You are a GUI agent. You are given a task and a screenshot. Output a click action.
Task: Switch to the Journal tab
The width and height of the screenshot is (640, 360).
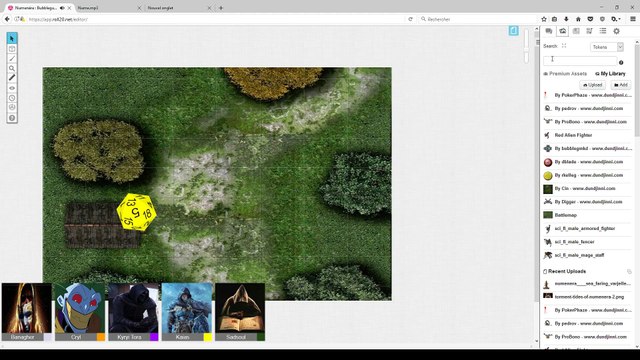point(576,31)
